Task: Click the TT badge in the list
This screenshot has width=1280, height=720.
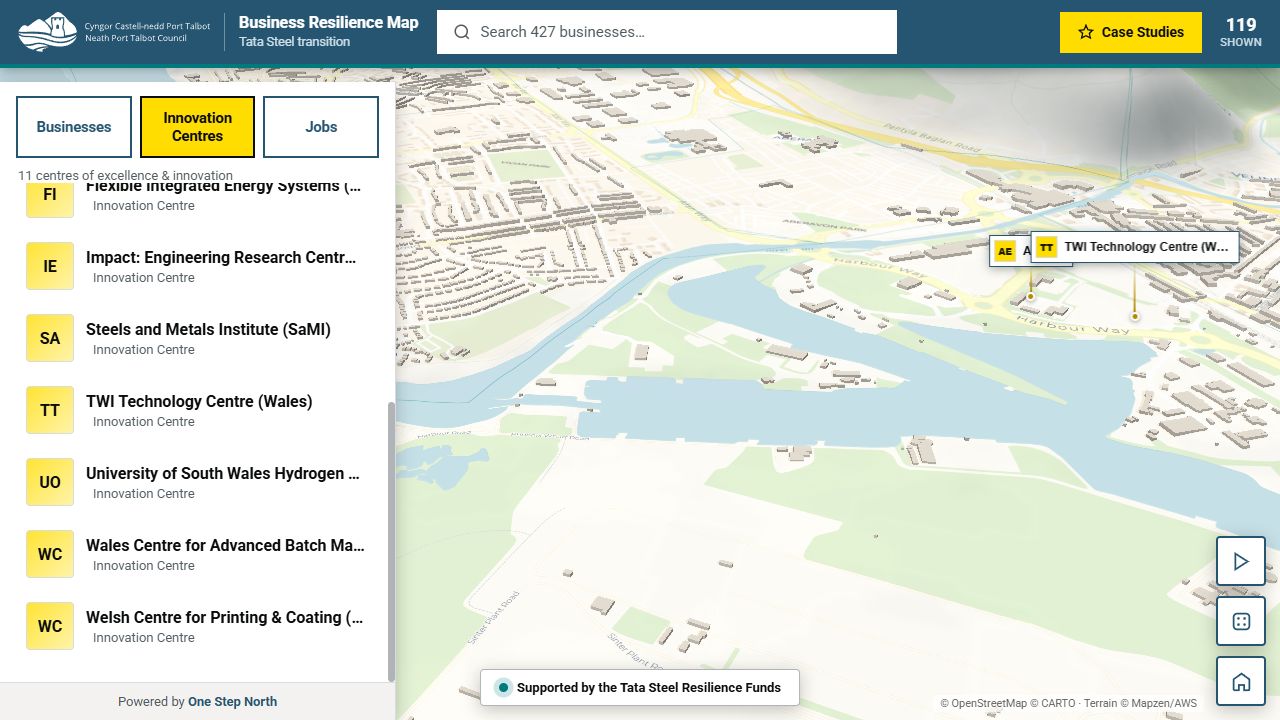Action: 50,410
